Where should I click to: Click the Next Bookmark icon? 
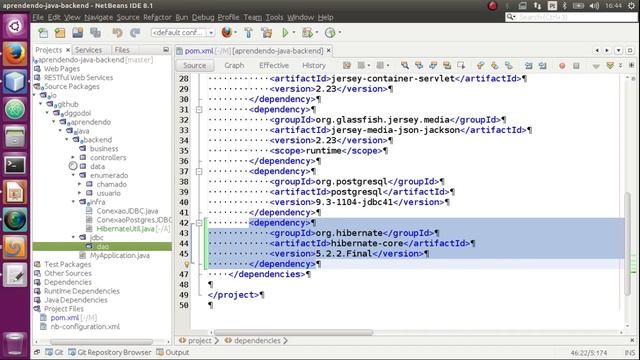point(495,65)
